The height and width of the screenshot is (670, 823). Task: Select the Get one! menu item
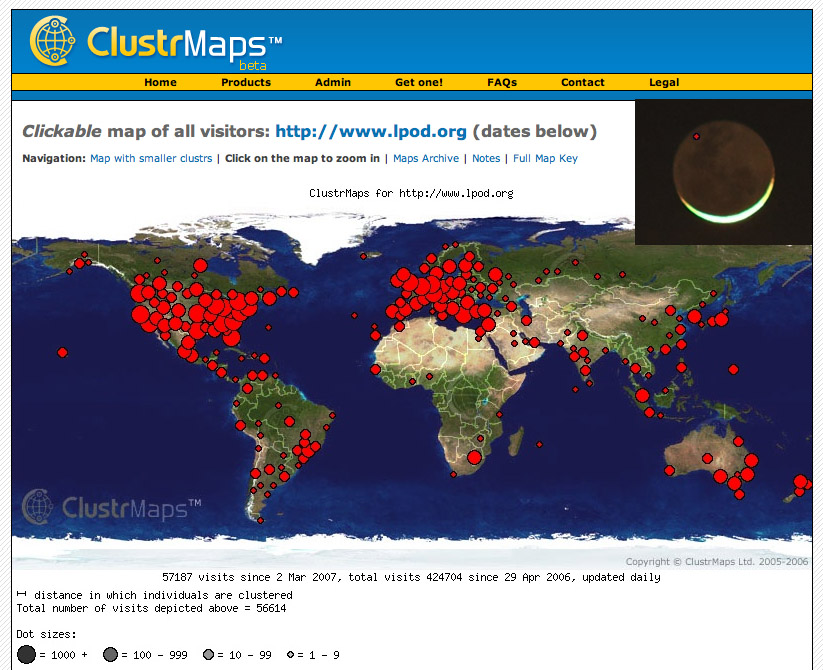(x=419, y=82)
